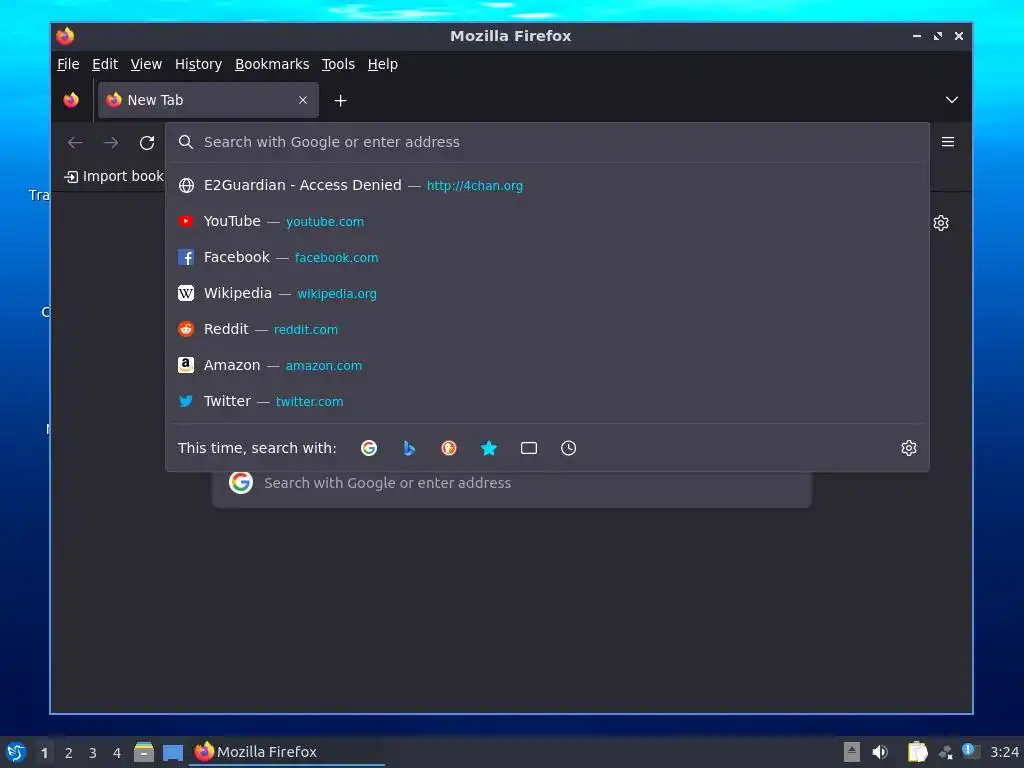Open the Lubuntu start menu
This screenshot has width=1024, height=768.
(16, 752)
